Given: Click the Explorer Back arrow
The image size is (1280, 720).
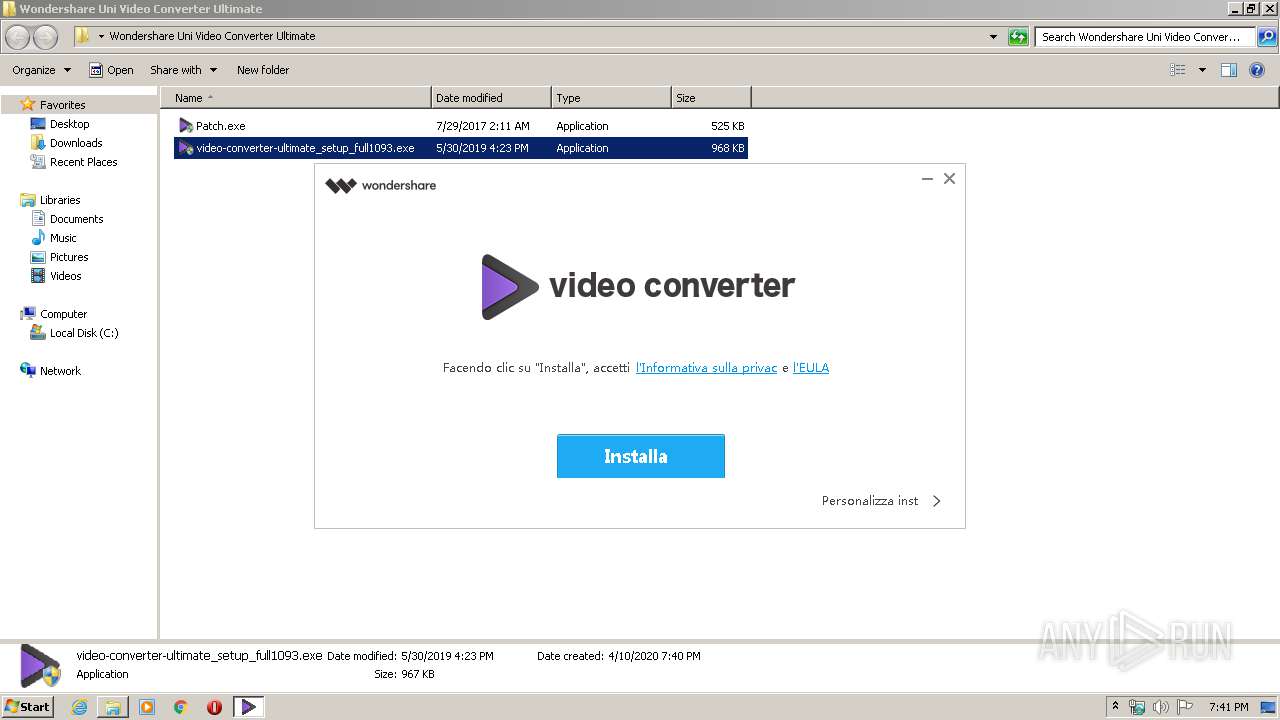Looking at the screenshot, I should pyautogui.click(x=18, y=37).
